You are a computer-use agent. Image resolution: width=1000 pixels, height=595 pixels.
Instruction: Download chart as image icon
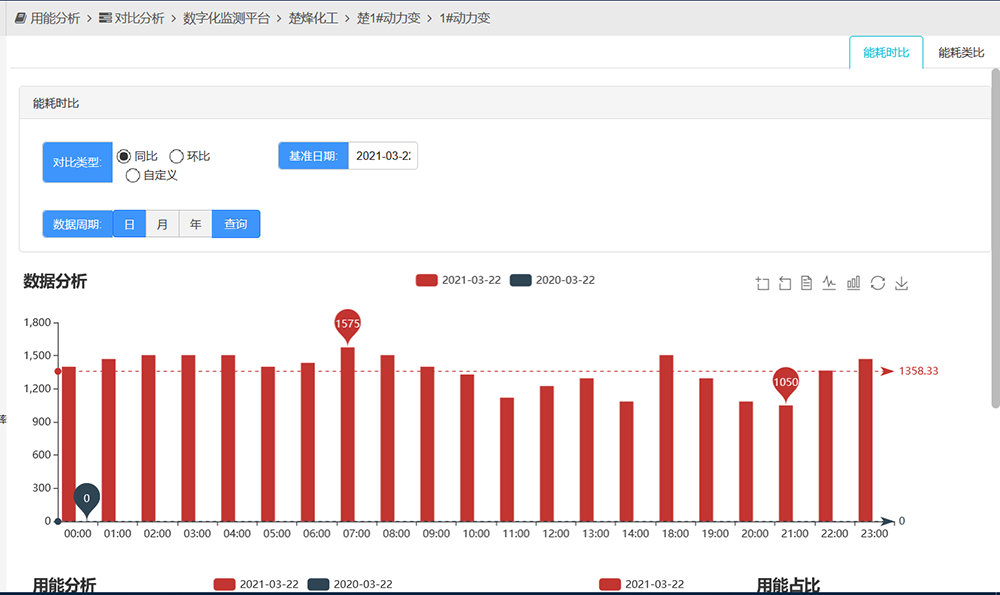901,284
